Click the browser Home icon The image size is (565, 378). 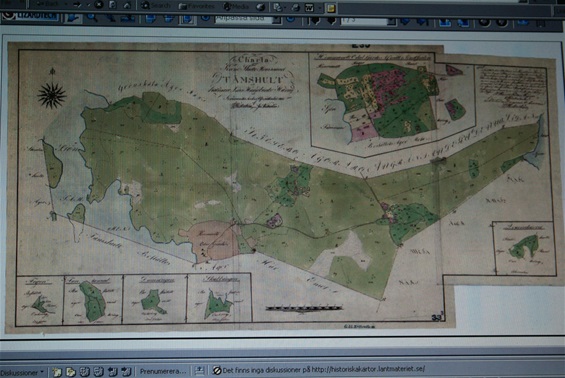coord(126,5)
